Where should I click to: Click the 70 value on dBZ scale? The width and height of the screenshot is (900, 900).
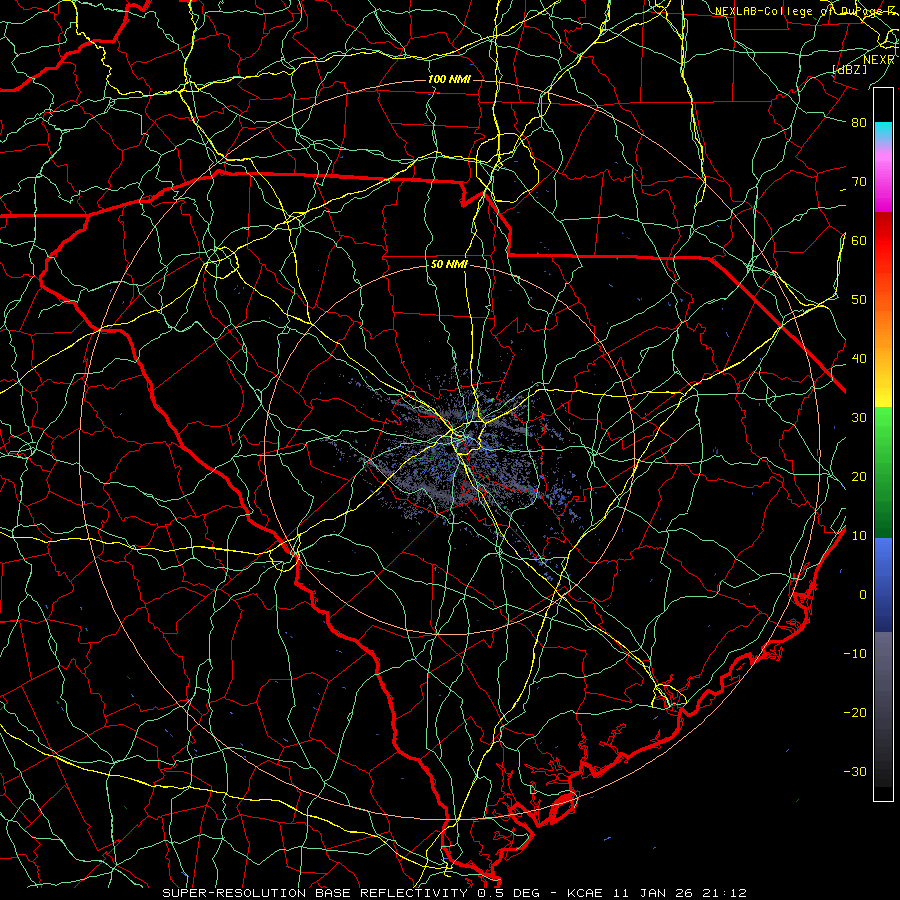tap(859, 181)
